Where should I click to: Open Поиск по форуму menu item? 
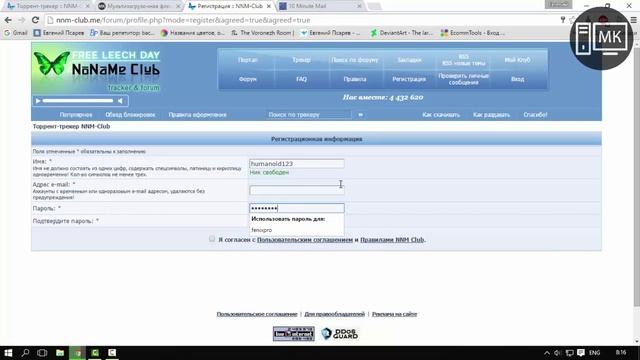pyautogui.click(x=355, y=60)
